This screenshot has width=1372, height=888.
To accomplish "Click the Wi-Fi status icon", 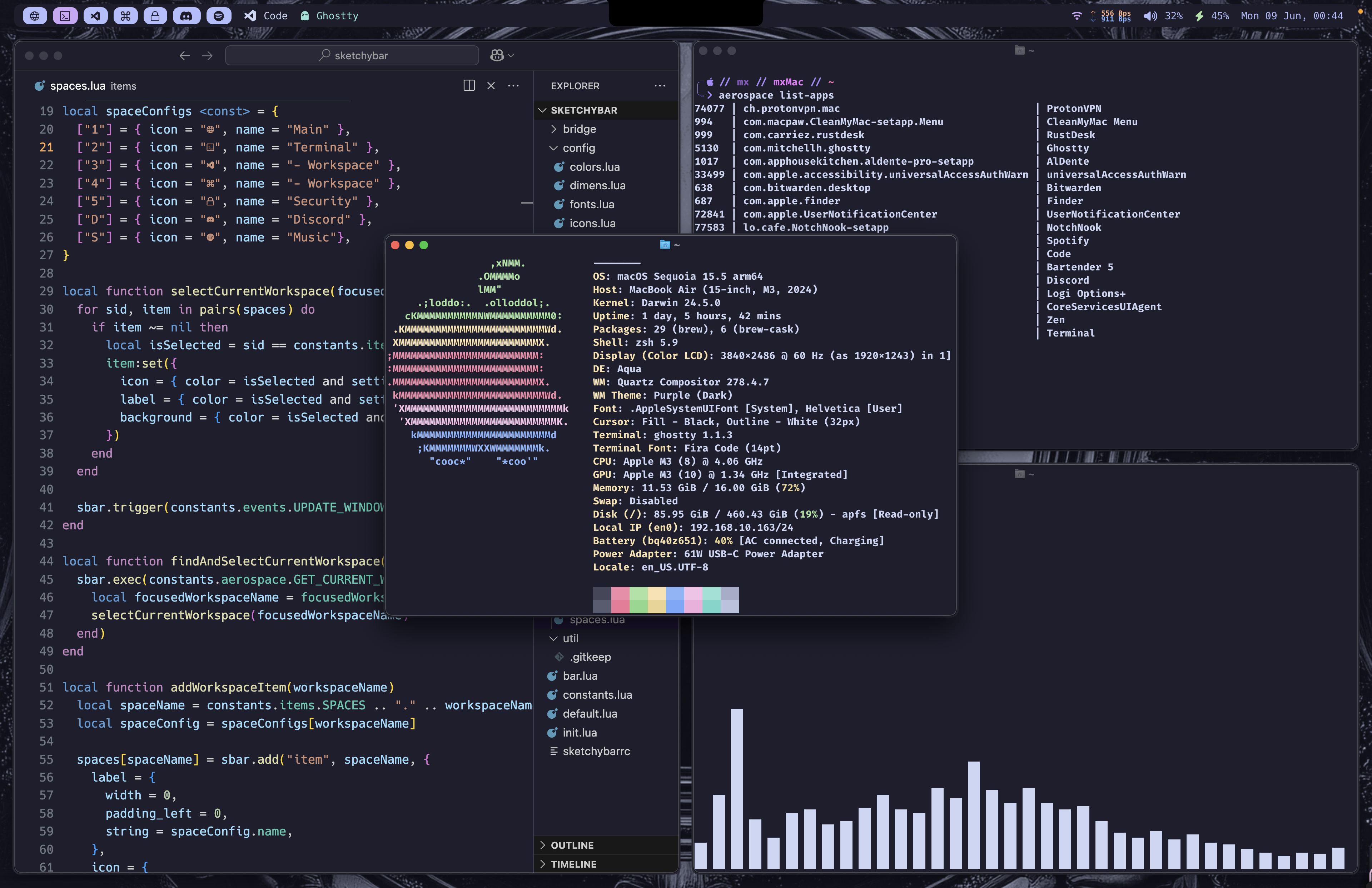I will click(1078, 16).
